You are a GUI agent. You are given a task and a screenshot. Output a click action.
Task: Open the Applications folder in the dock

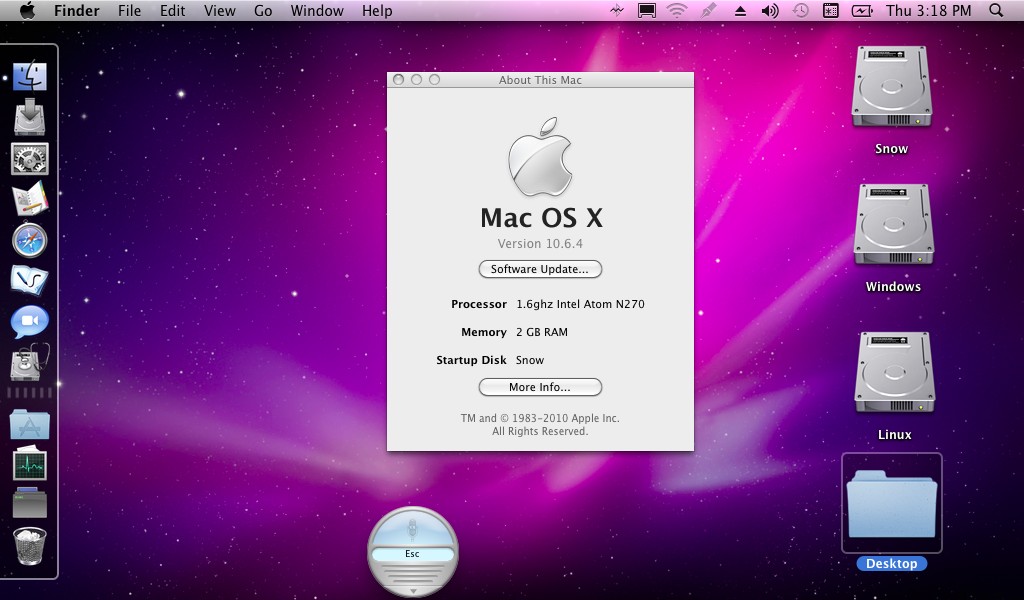coord(30,424)
